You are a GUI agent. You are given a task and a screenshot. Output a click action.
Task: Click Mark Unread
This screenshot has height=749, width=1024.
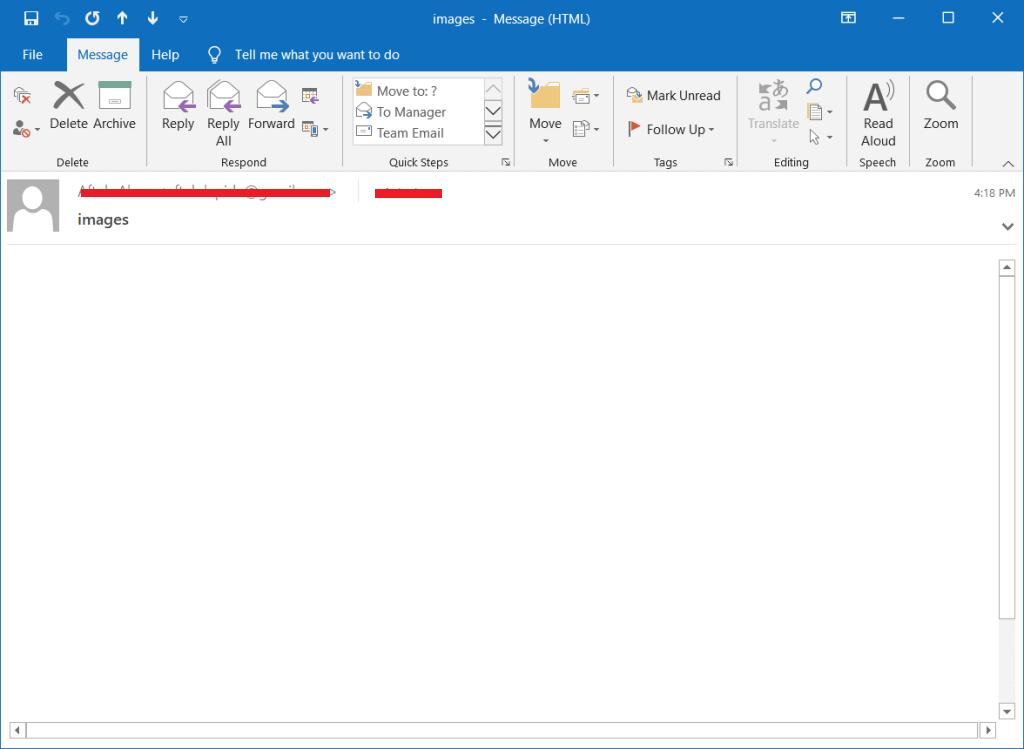pos(673,95)
